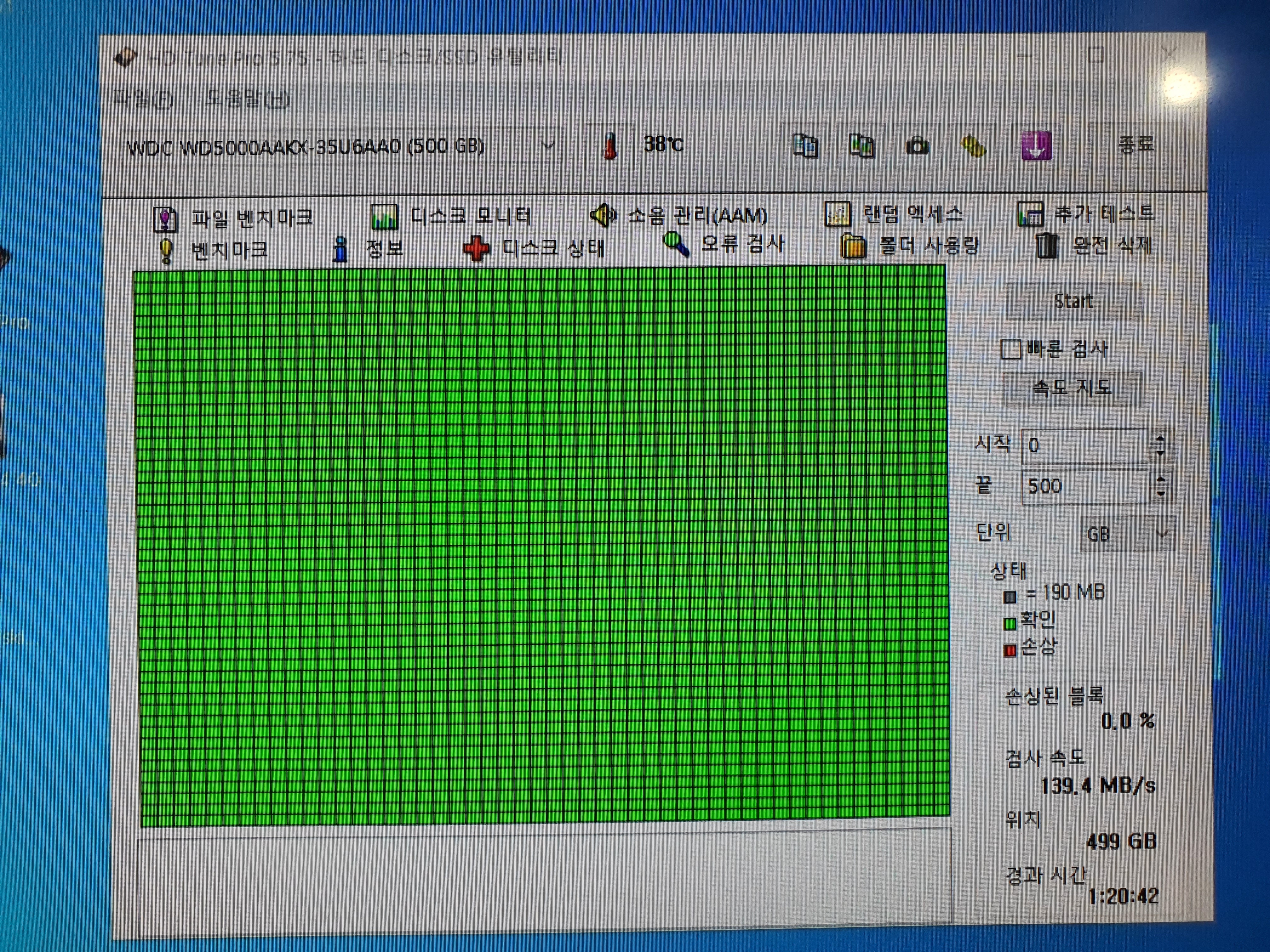Decrease the 시작 value with down arrow
The width and height of the screenshot is (1270, 952).
click(x=1160, y=454)
